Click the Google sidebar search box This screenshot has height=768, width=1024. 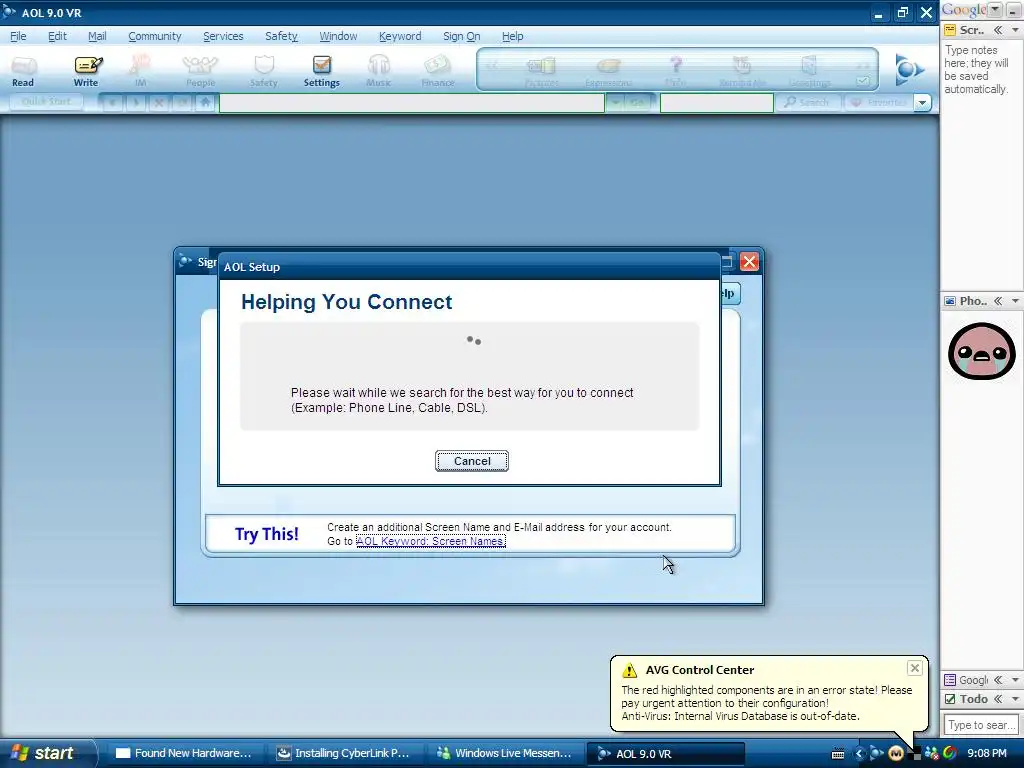coord(981,725)
